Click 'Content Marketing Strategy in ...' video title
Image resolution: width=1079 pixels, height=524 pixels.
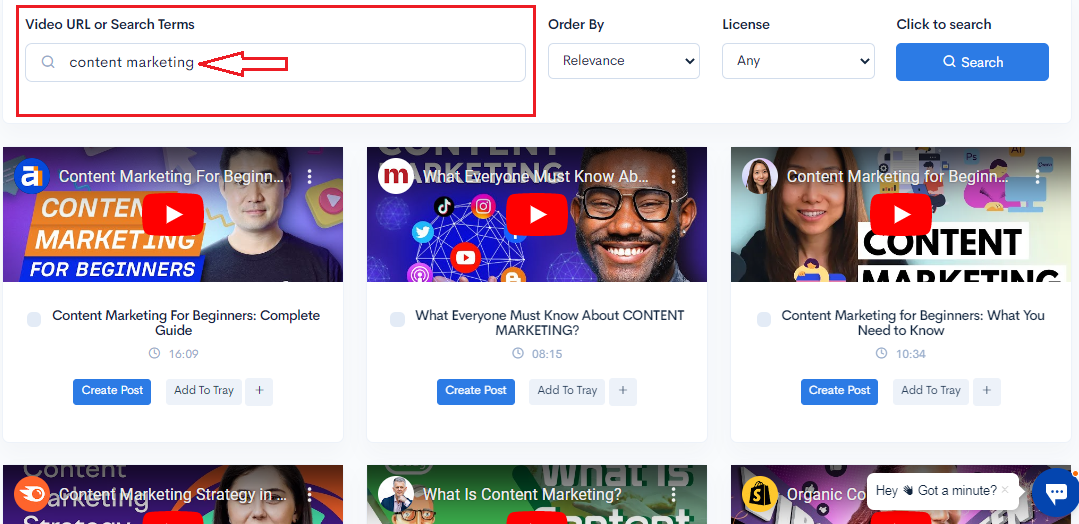(172, 494)
